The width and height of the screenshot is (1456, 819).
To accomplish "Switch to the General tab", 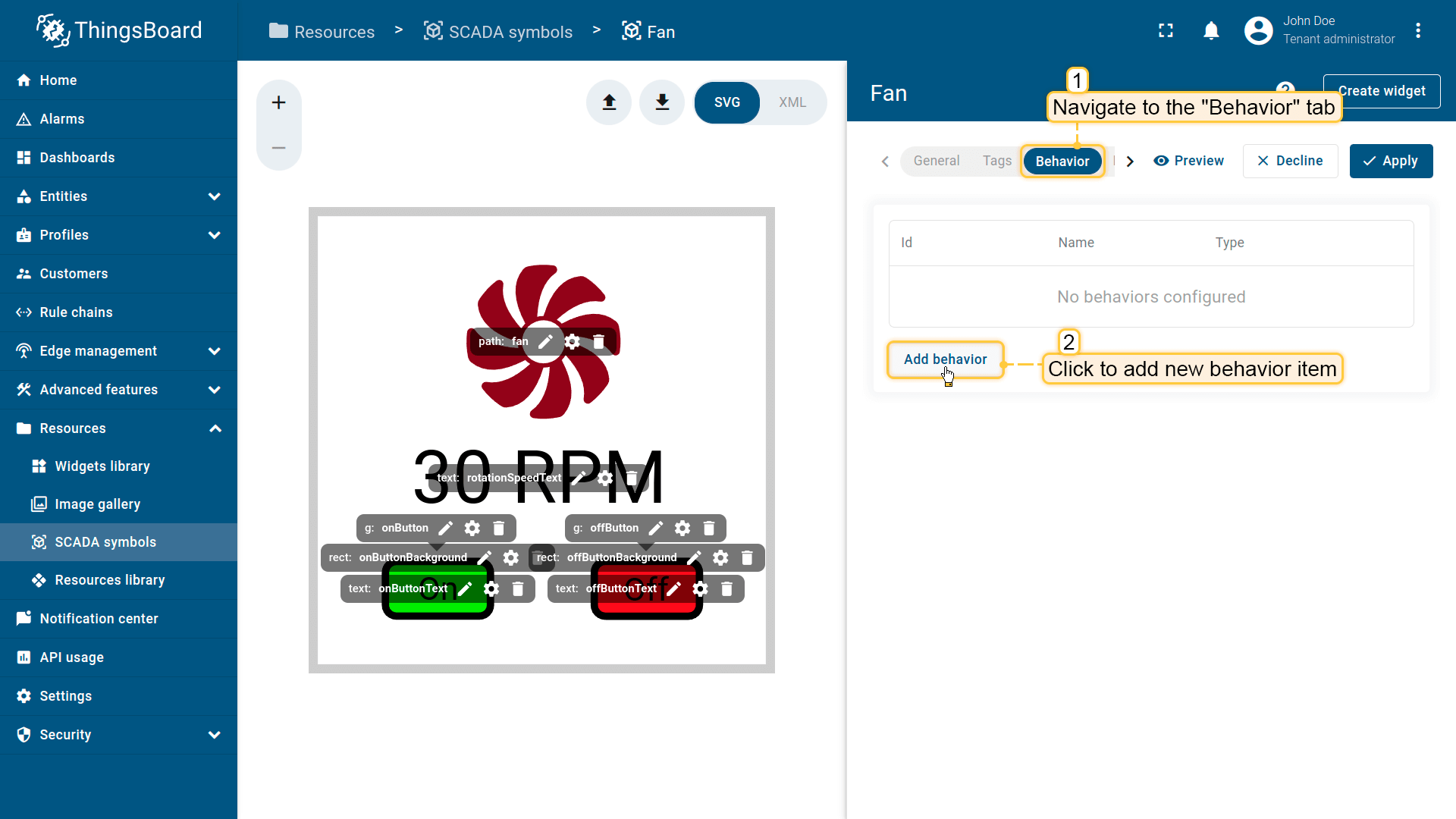I will pyautogui.click(x=936, y=161).
